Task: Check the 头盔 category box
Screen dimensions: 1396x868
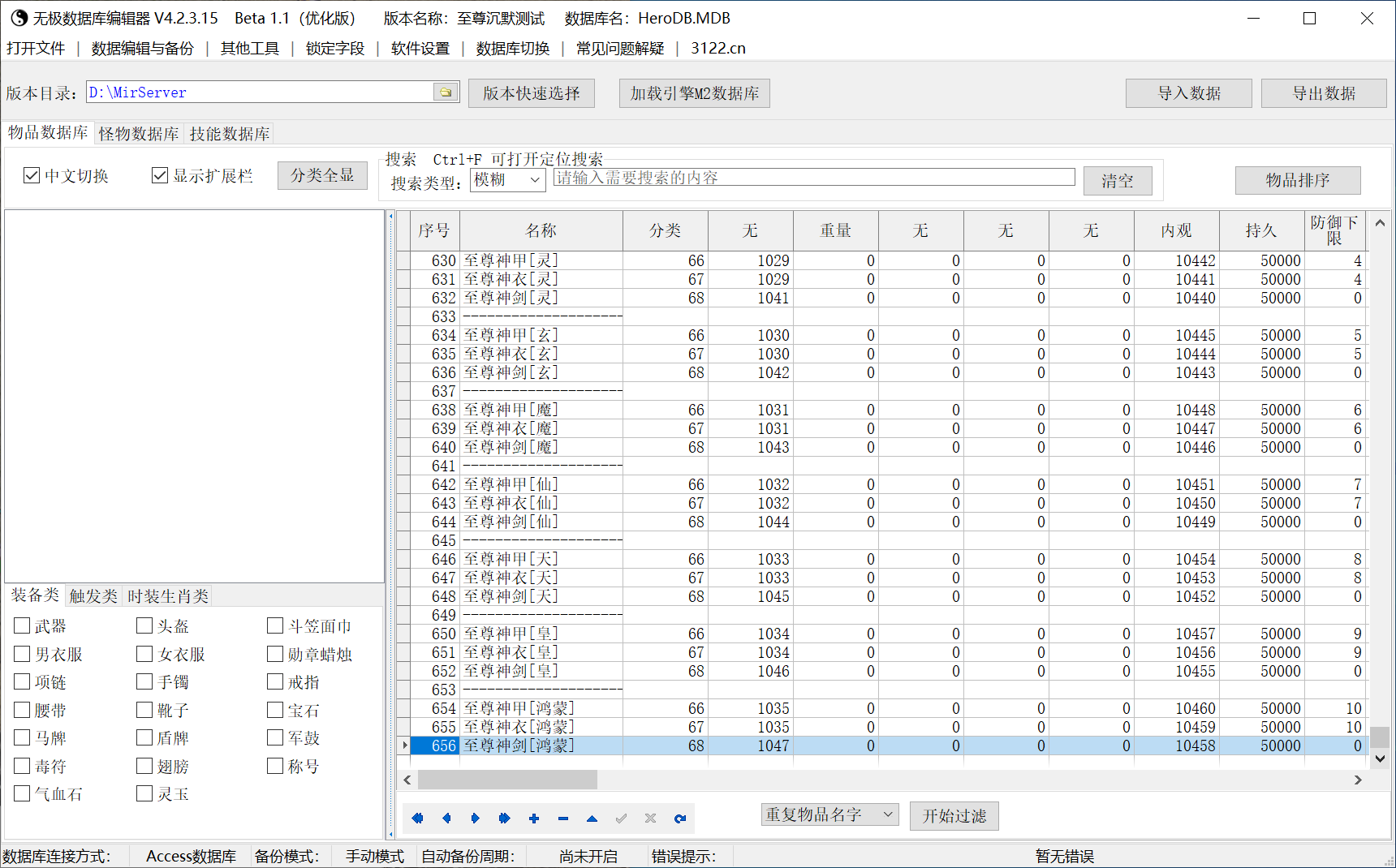Action: 144,625
